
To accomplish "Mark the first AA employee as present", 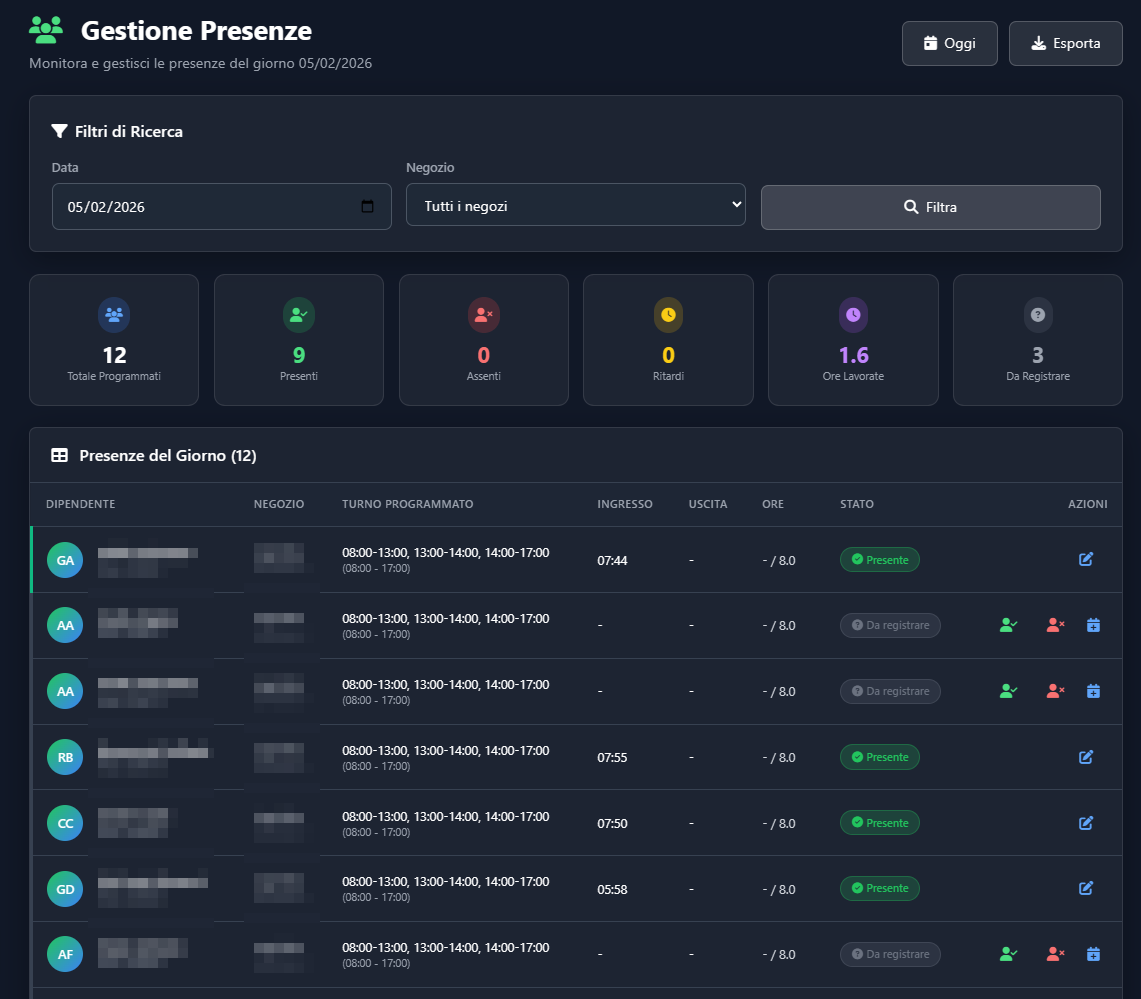I will point(1008,625).
